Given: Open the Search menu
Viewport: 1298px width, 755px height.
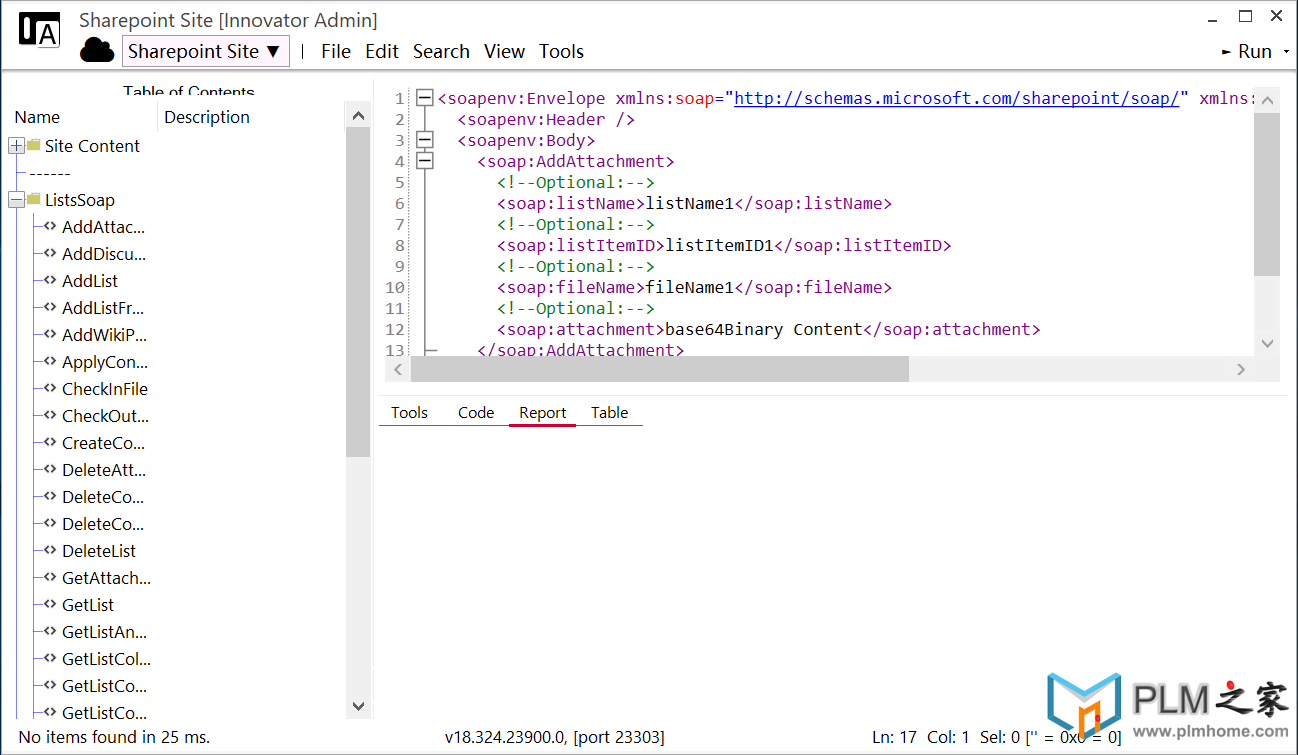Looking at the screenshot, I should pyautogui.click(x=441, y=51).
